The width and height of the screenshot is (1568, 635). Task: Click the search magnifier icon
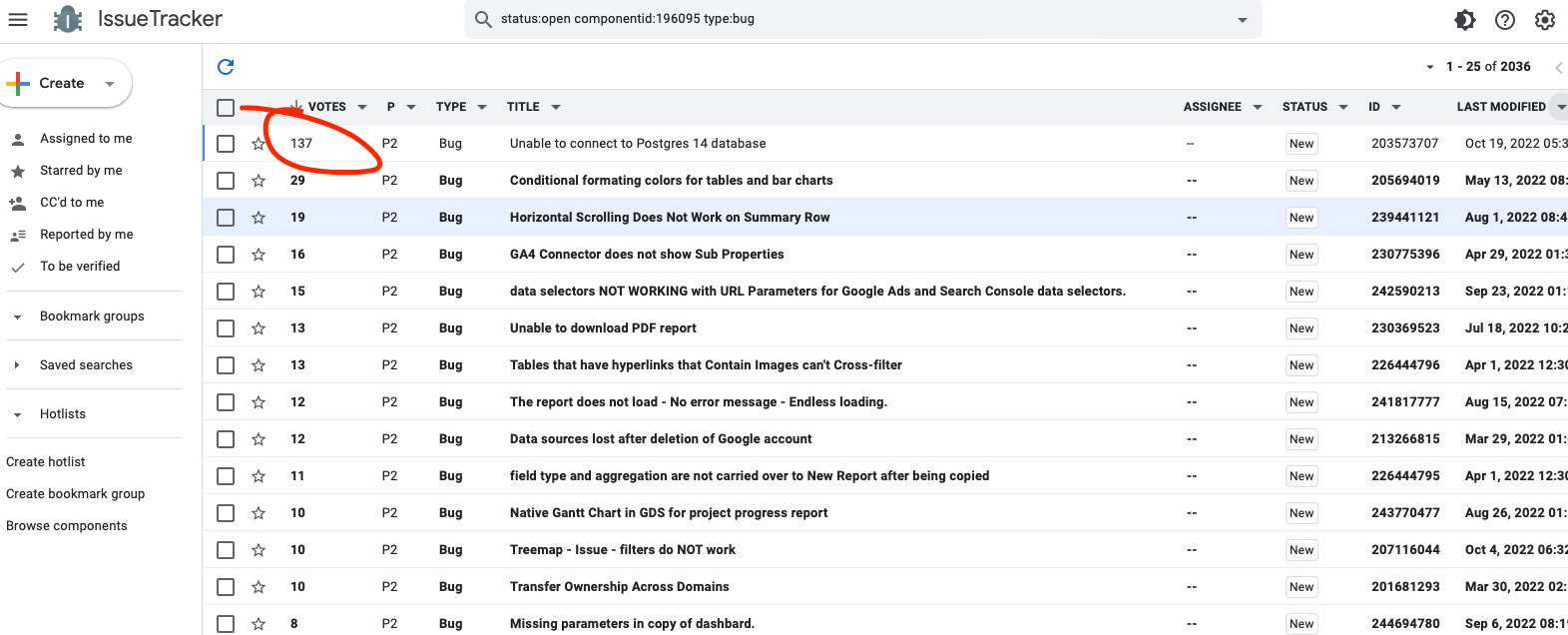click(483, 20)
